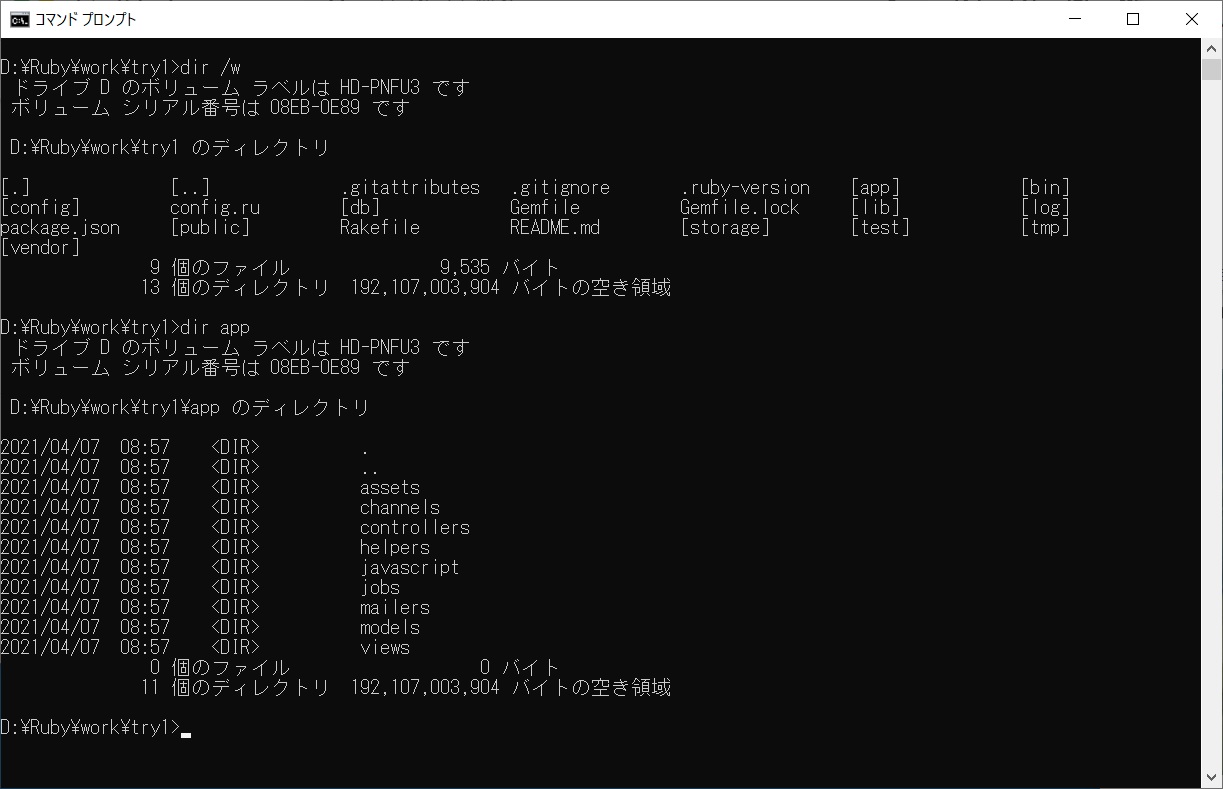Click the config.ru file name
Screen dimensions: 1223x789
[x=215, y=207]
